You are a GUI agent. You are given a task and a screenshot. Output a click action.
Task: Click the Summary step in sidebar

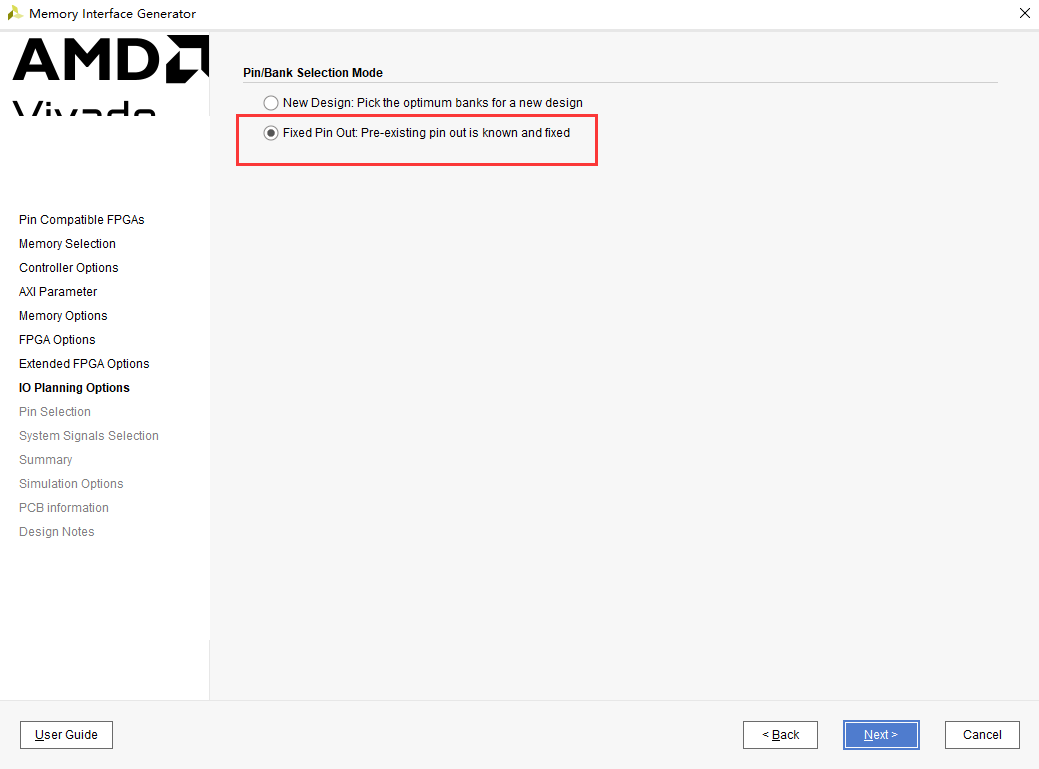(45, 460)
